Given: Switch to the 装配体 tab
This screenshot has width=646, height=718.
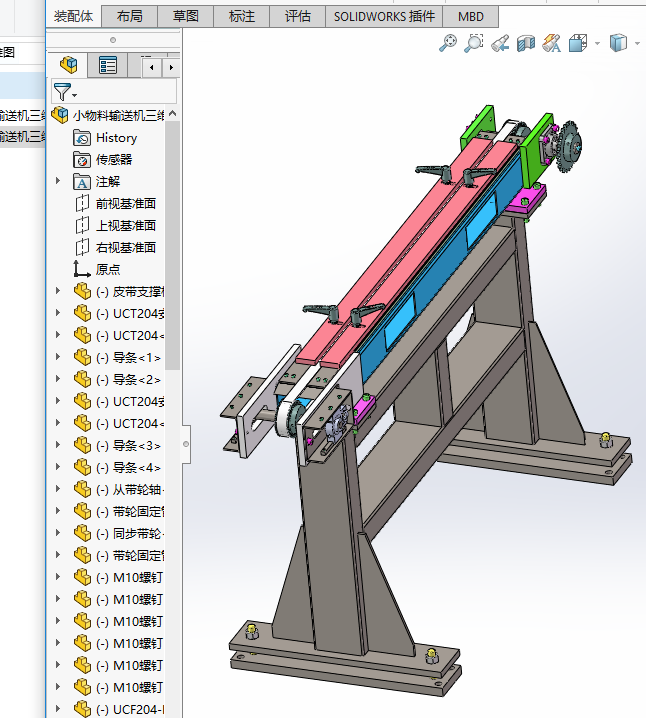Looking at the screenshot, I should [x=74, y=16].
